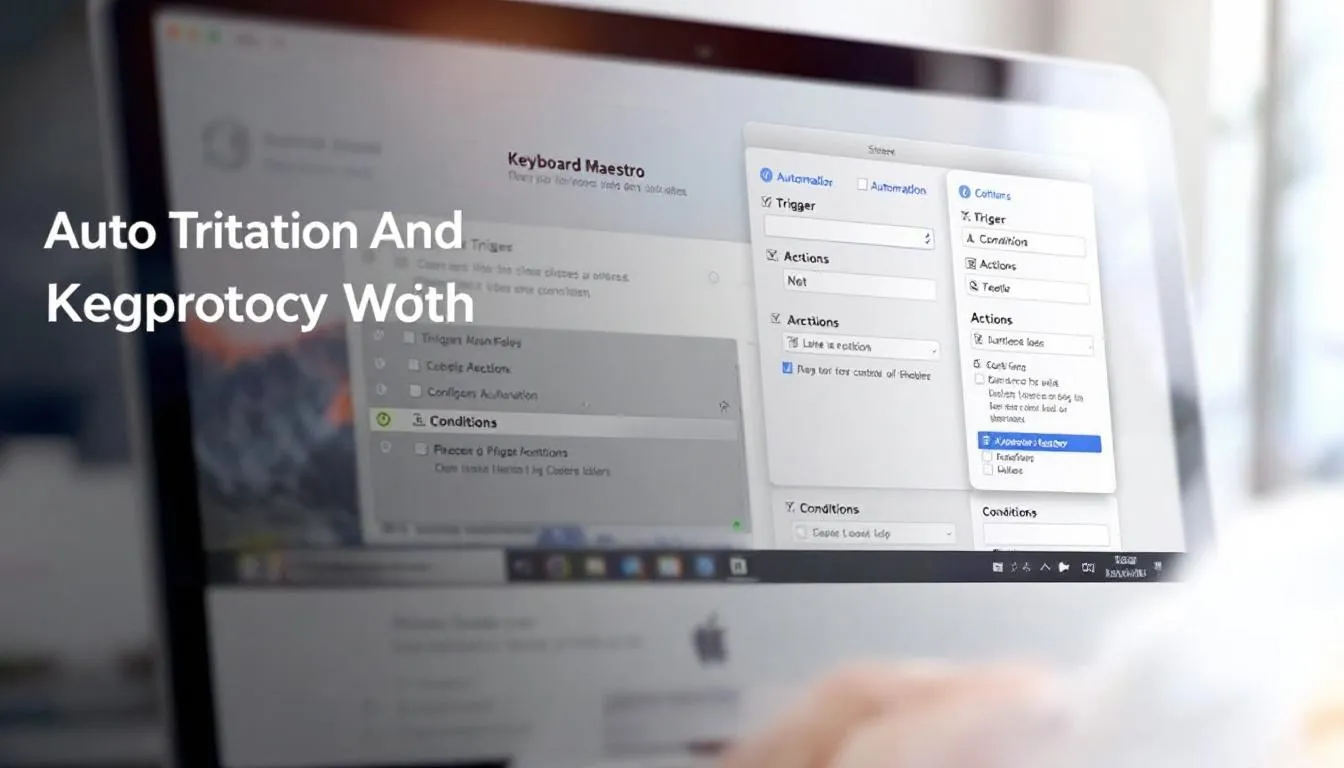Click the flag icon in the system tray

(1062, 567)
